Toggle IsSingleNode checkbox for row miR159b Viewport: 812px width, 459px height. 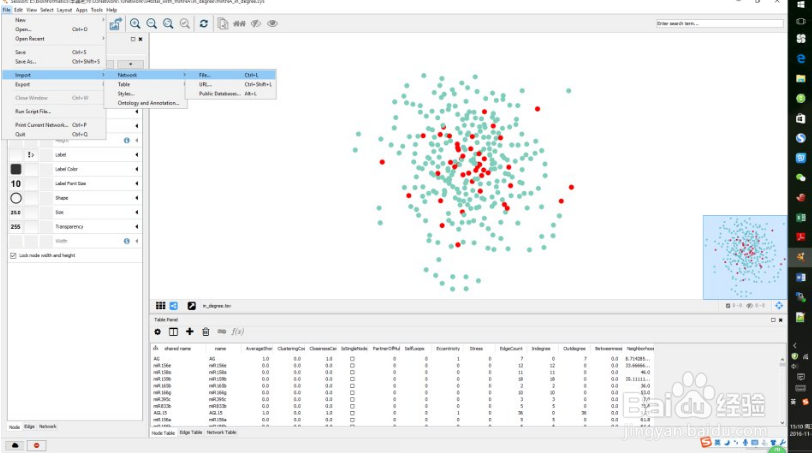click(x=352, y=379)
